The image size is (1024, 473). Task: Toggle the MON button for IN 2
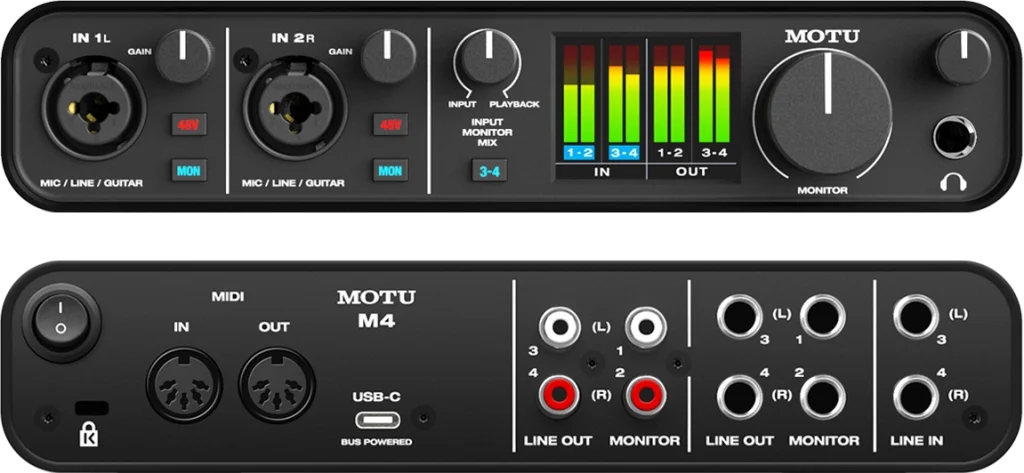tap(391, 171)
